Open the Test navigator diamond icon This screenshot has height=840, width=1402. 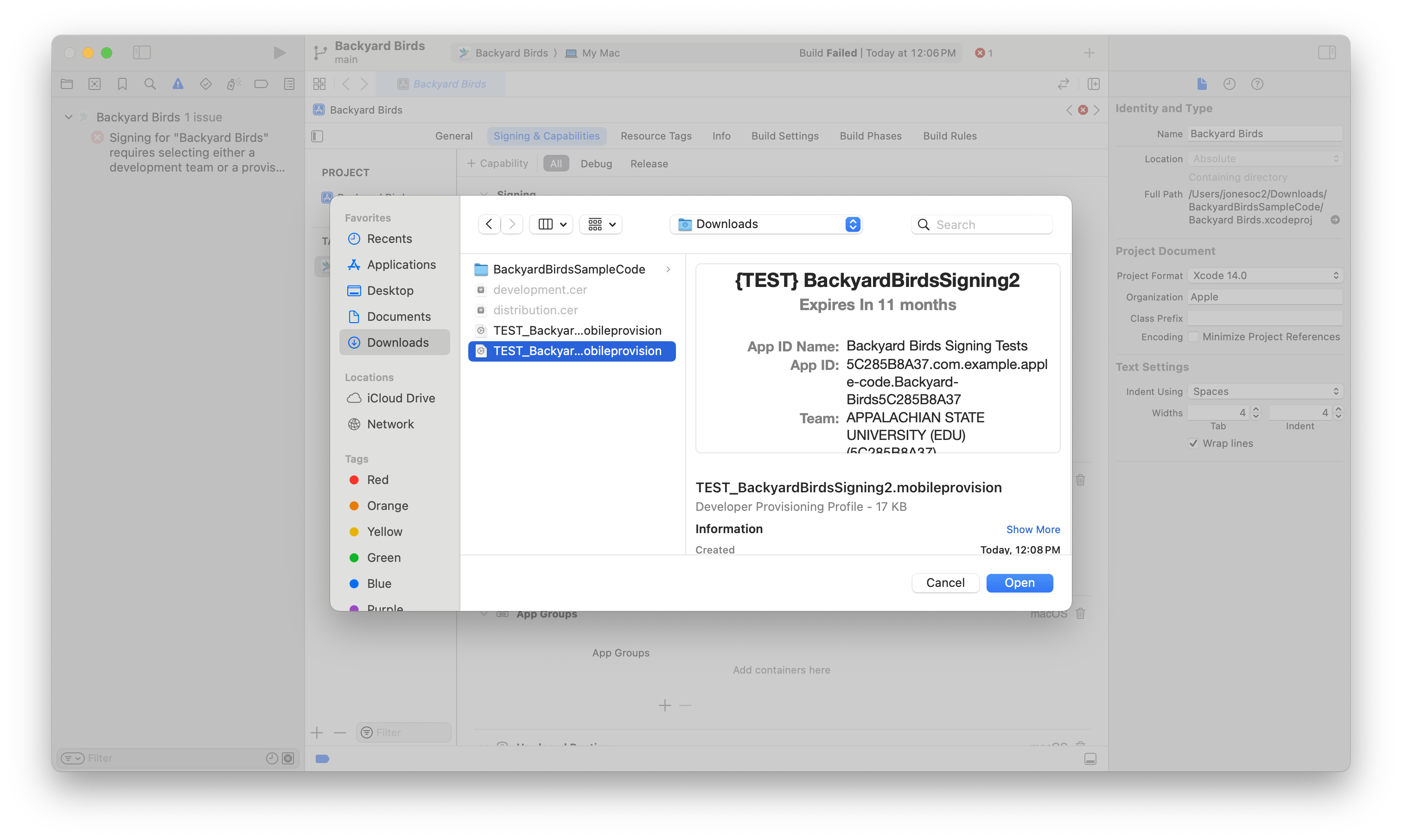point(205,84)
